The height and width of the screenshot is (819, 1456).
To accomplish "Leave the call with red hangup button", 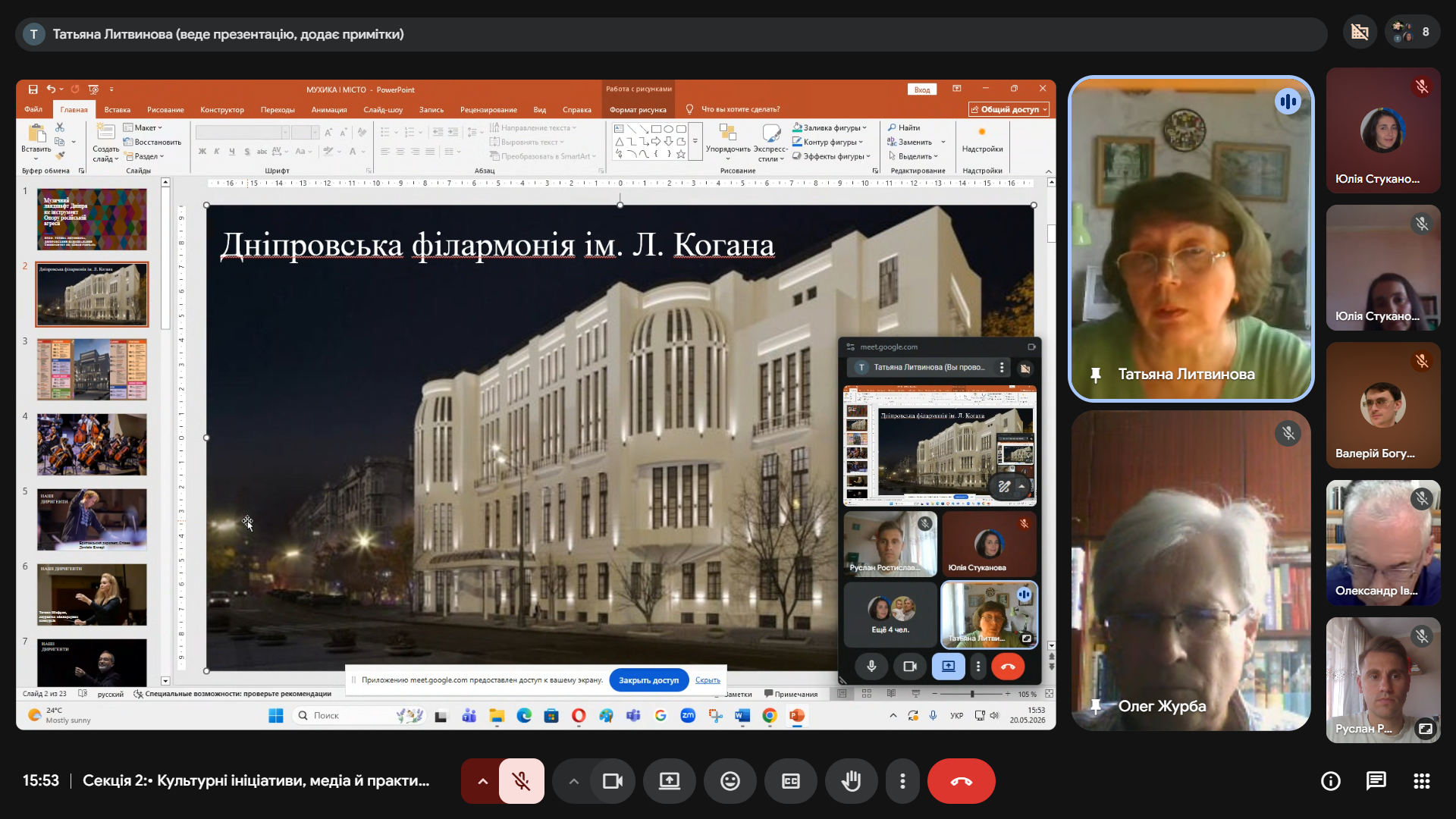I will tap(961, 781).
